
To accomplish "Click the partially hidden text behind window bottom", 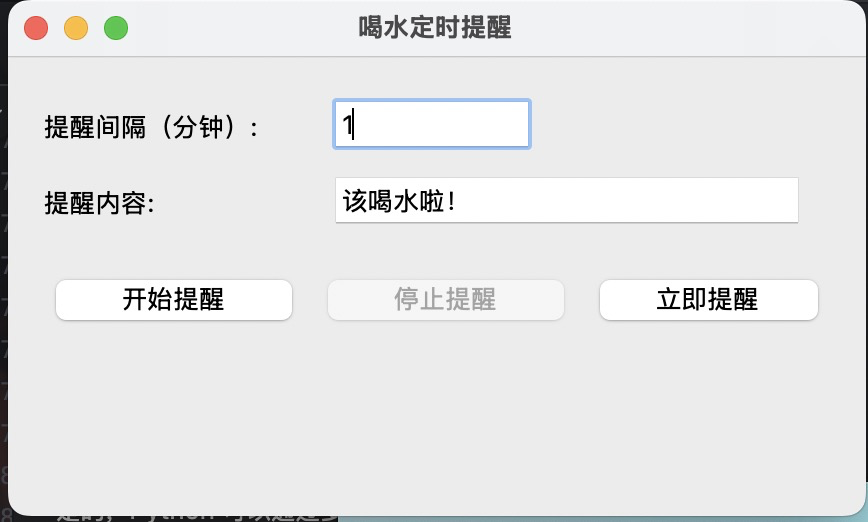I will (197, 516).
